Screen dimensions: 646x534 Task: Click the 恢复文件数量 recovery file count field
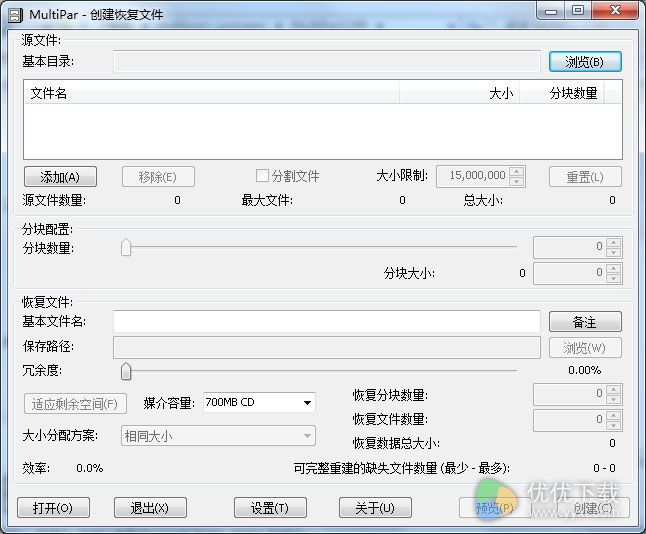569,420
